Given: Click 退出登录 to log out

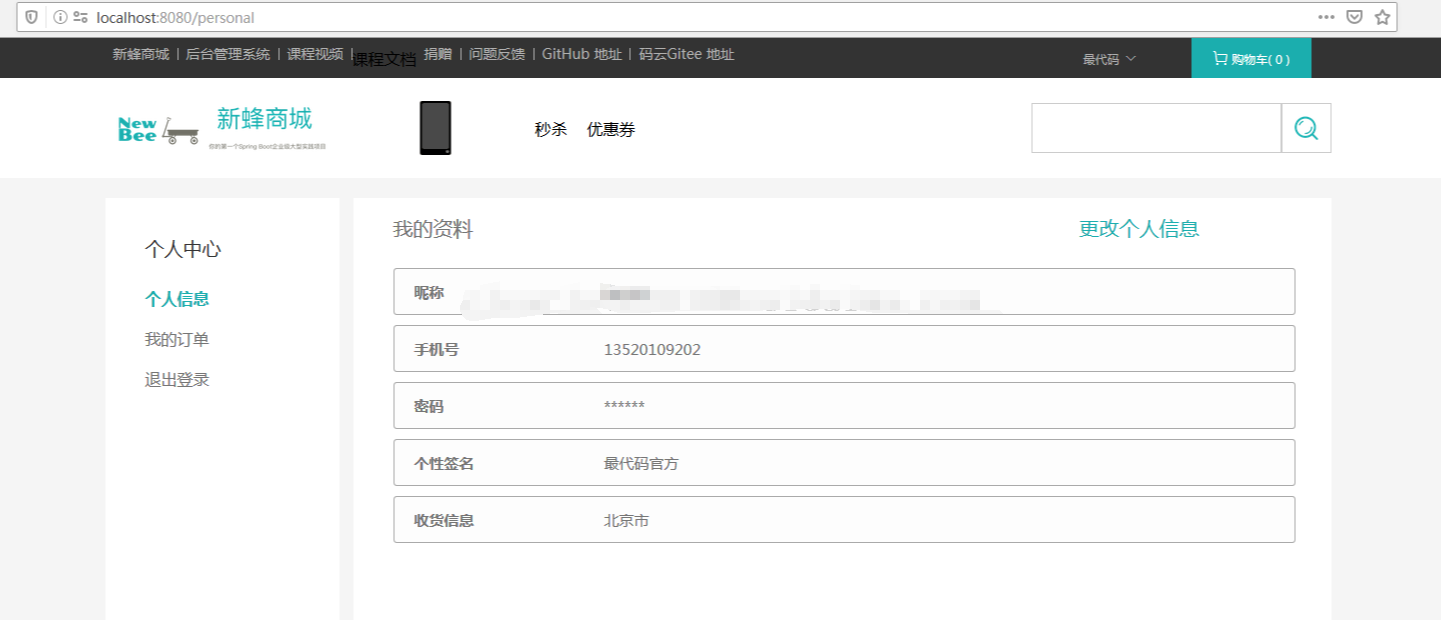Looking at the screenshot, I should pos(177,380).
